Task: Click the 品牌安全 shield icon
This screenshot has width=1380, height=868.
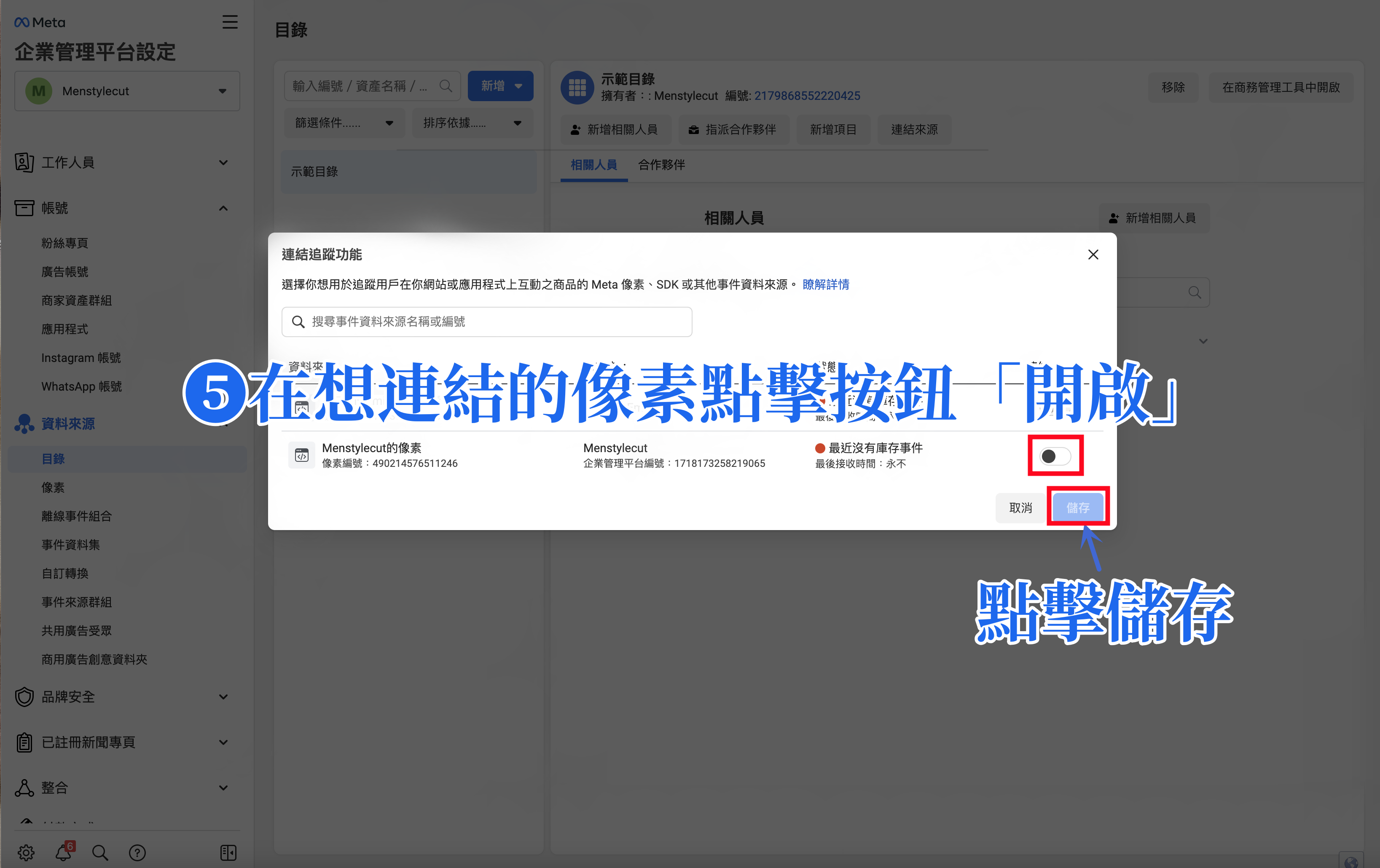Action: click(24, 697)
